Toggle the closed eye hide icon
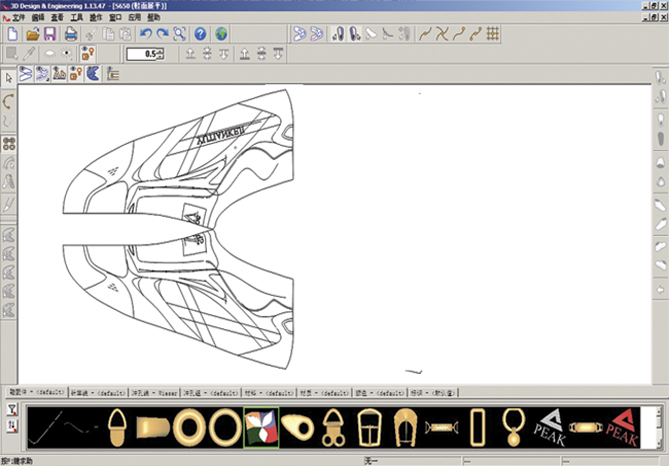The image size is (669, 466). pos(49,54)
